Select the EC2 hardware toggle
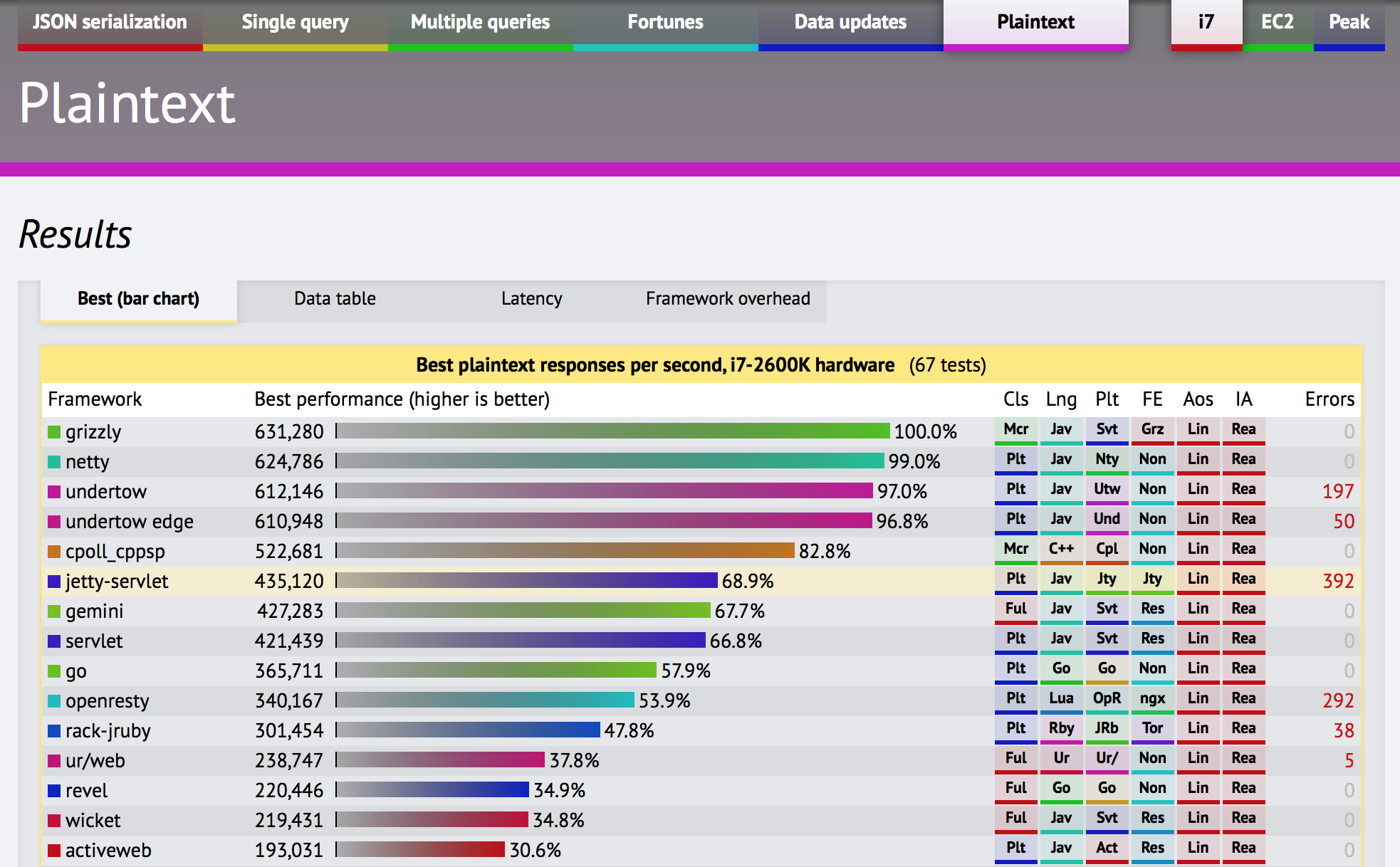The image size is (1400, 867). click(1278, 22)
